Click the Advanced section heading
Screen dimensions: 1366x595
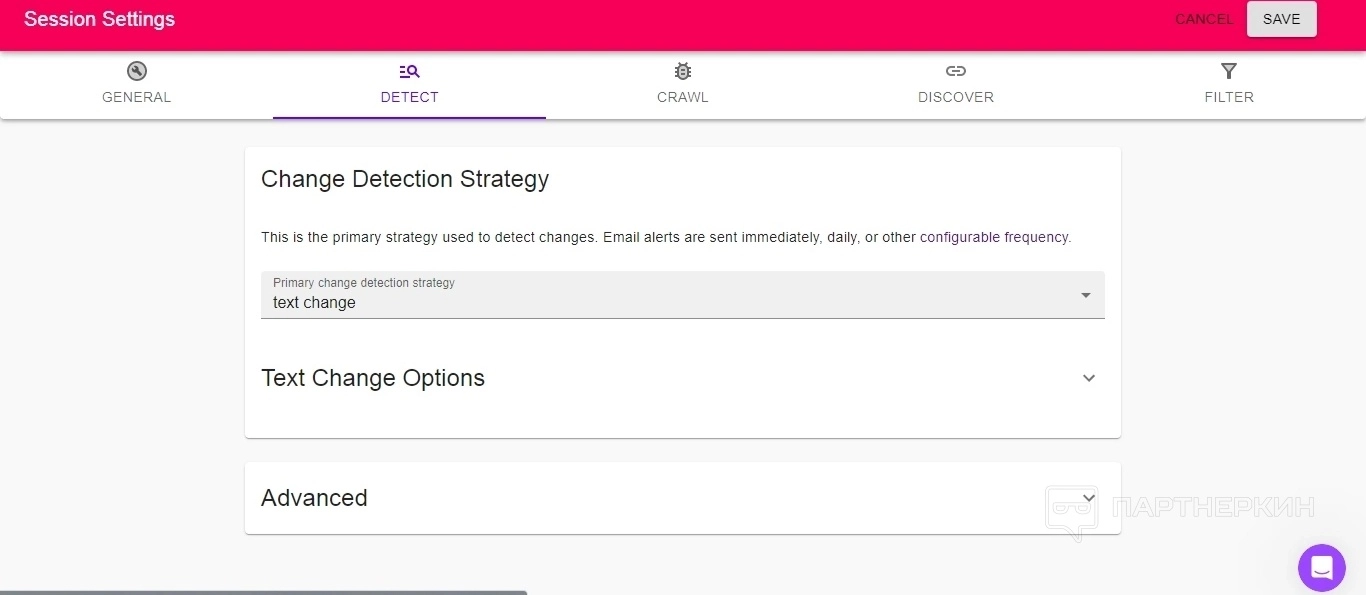(x=314, y=498)
